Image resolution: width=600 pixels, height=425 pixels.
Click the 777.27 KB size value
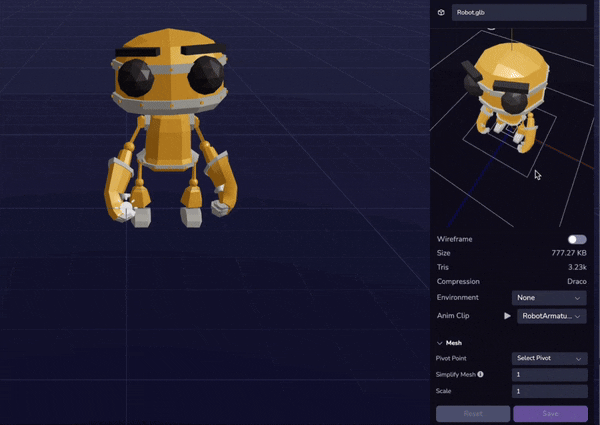pos(569,253)
